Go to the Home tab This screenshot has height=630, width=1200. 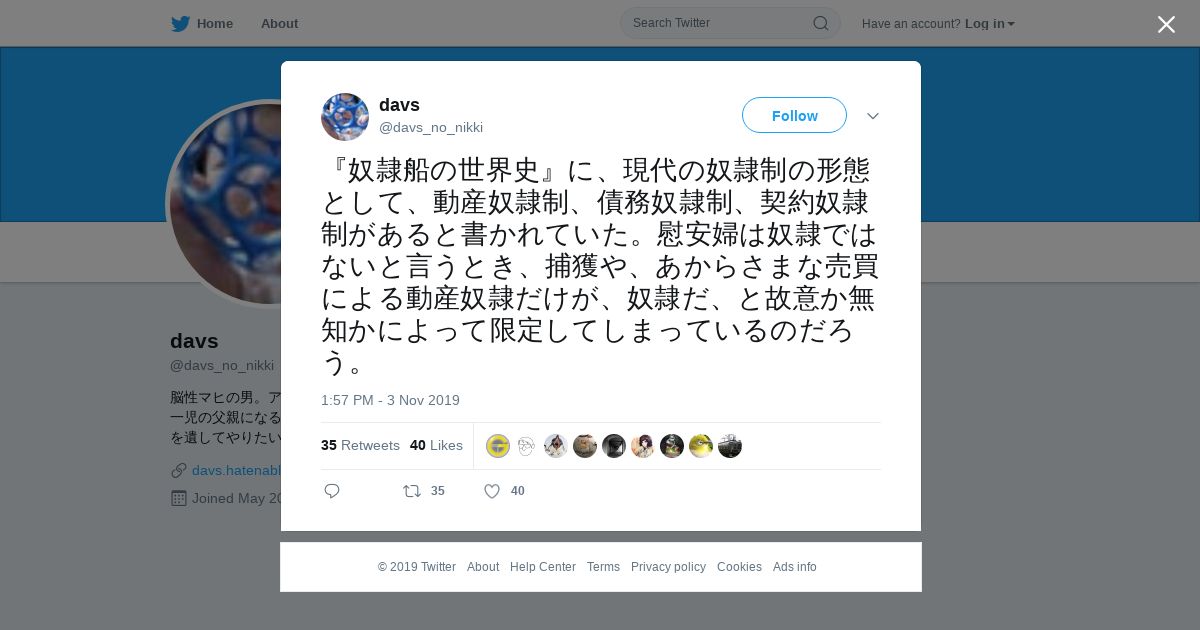click(x=214, y=23)
